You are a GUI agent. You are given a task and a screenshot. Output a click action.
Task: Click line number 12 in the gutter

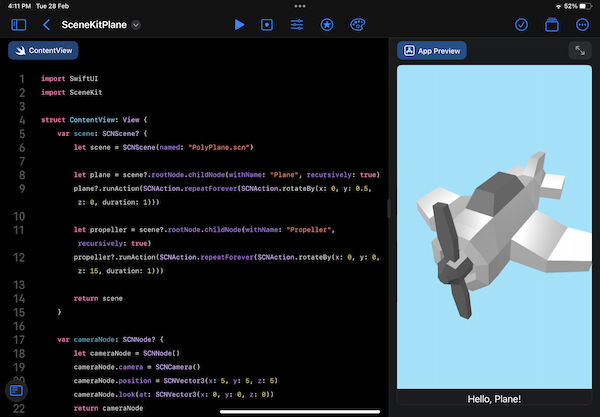click(19, 257)
